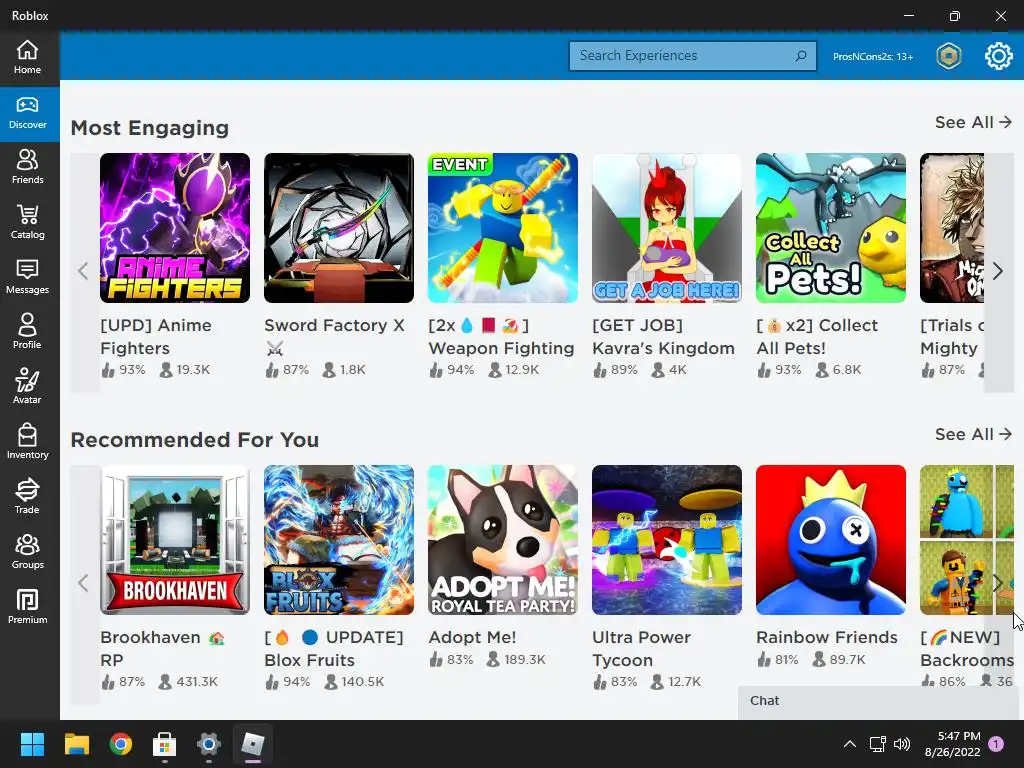Click See All for Most Engaging
Screen dimensions: 1024x768
pyautogui.click(x=973, y=122)
